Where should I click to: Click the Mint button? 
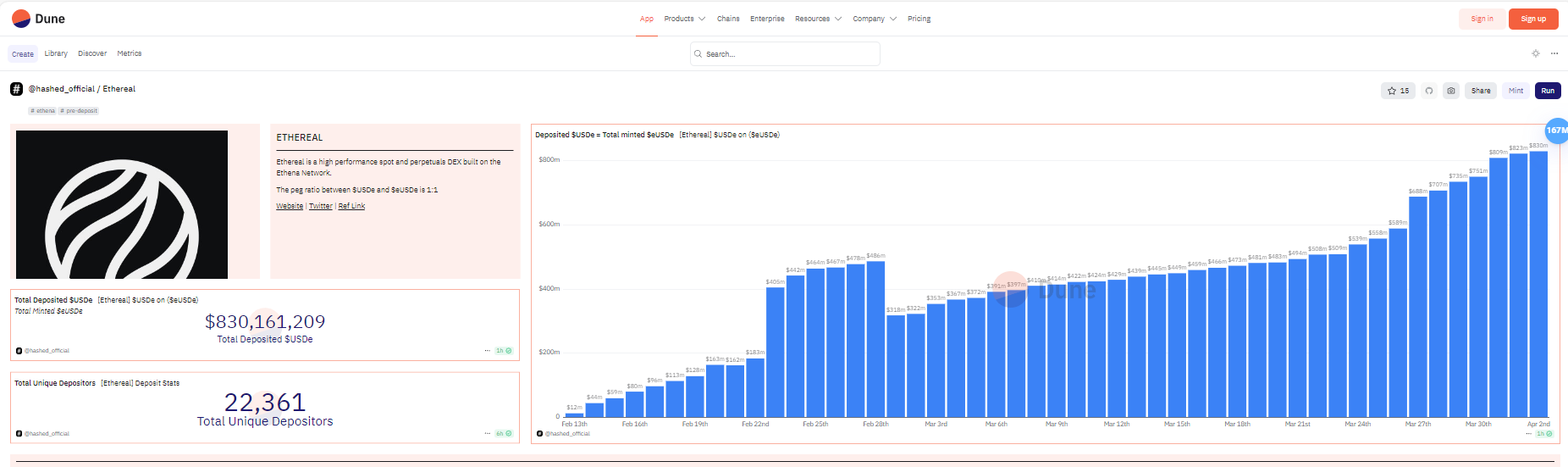click(x=1516, y=91)
